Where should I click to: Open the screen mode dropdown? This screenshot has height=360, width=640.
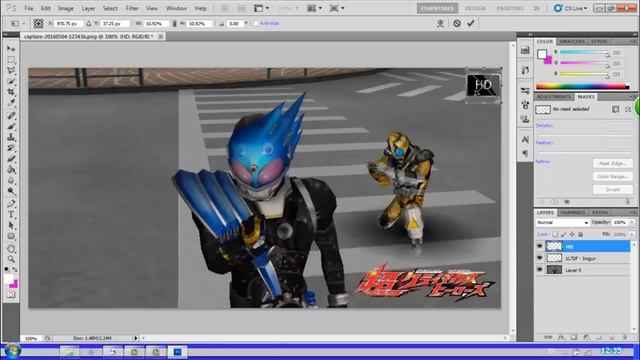pyautogui.click(x=337, y=8)
